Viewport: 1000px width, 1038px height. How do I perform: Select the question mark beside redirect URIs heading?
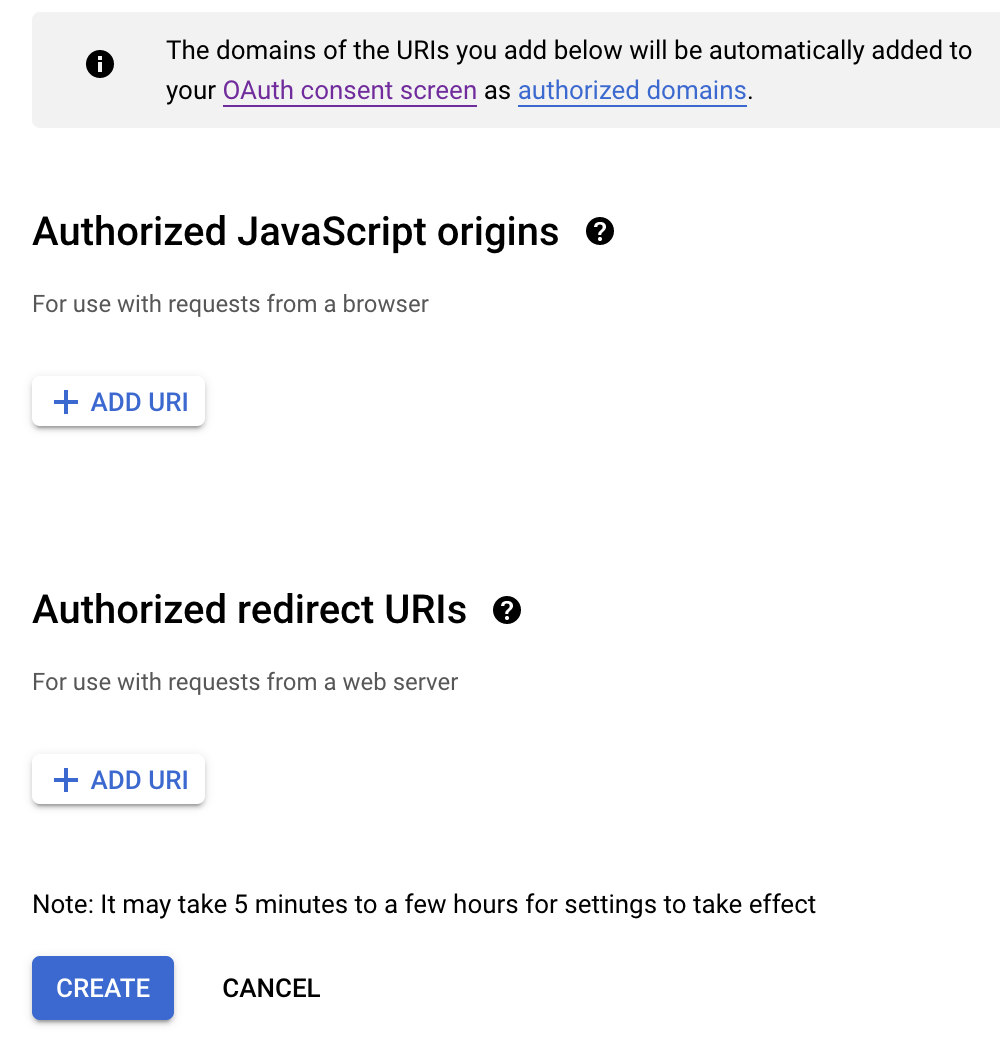[508, 610]
